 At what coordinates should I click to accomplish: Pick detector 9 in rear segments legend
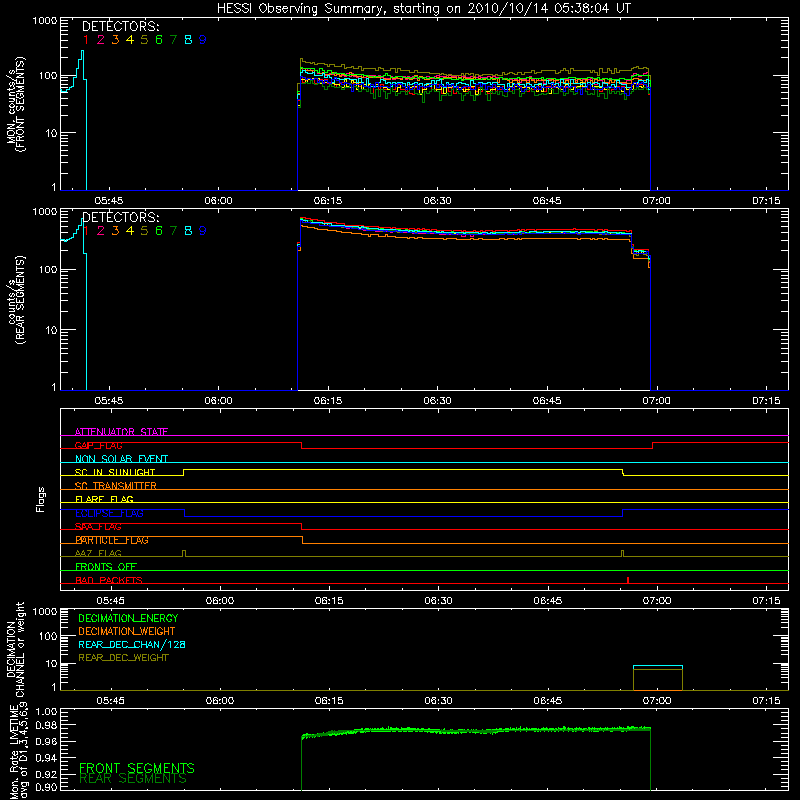[203, 231]
